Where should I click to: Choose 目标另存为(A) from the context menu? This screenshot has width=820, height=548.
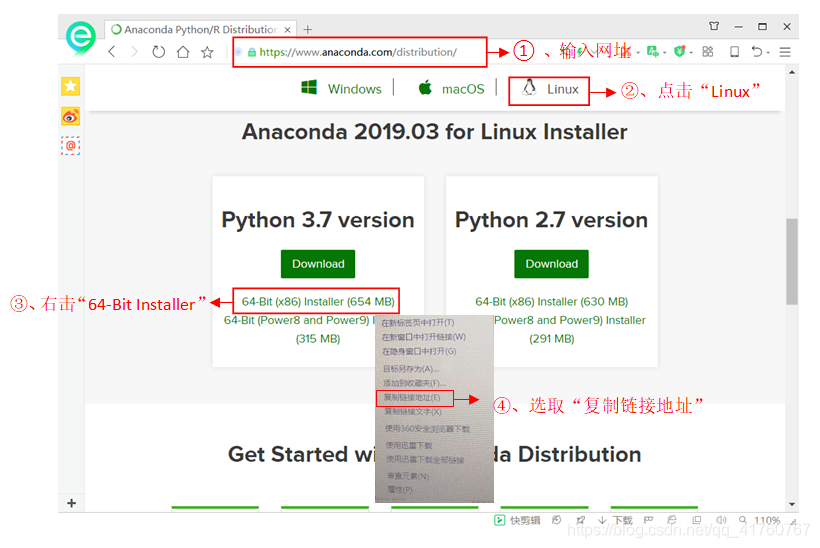[x=411, y=369]
